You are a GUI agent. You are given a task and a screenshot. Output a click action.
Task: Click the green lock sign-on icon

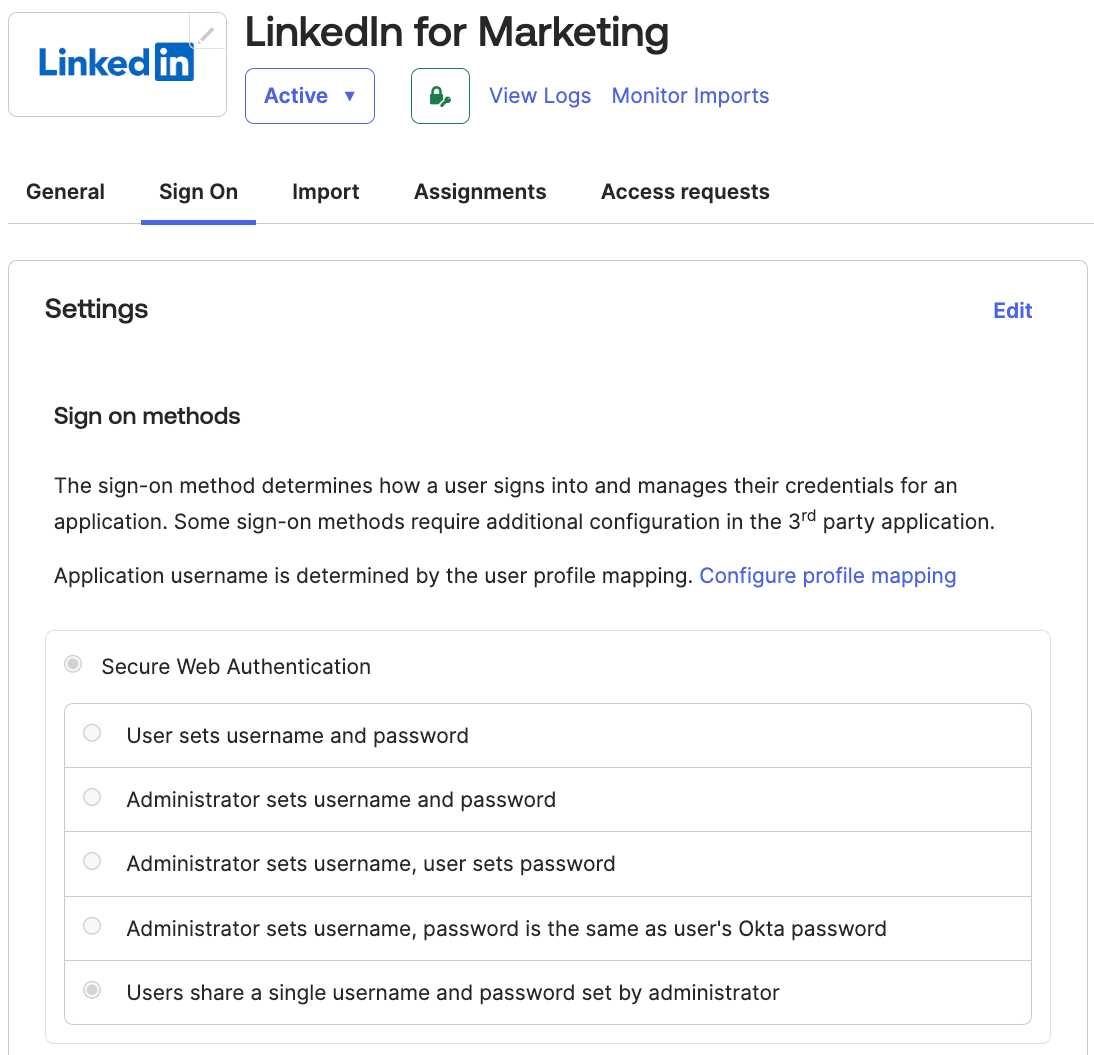(x=440, y=95)
